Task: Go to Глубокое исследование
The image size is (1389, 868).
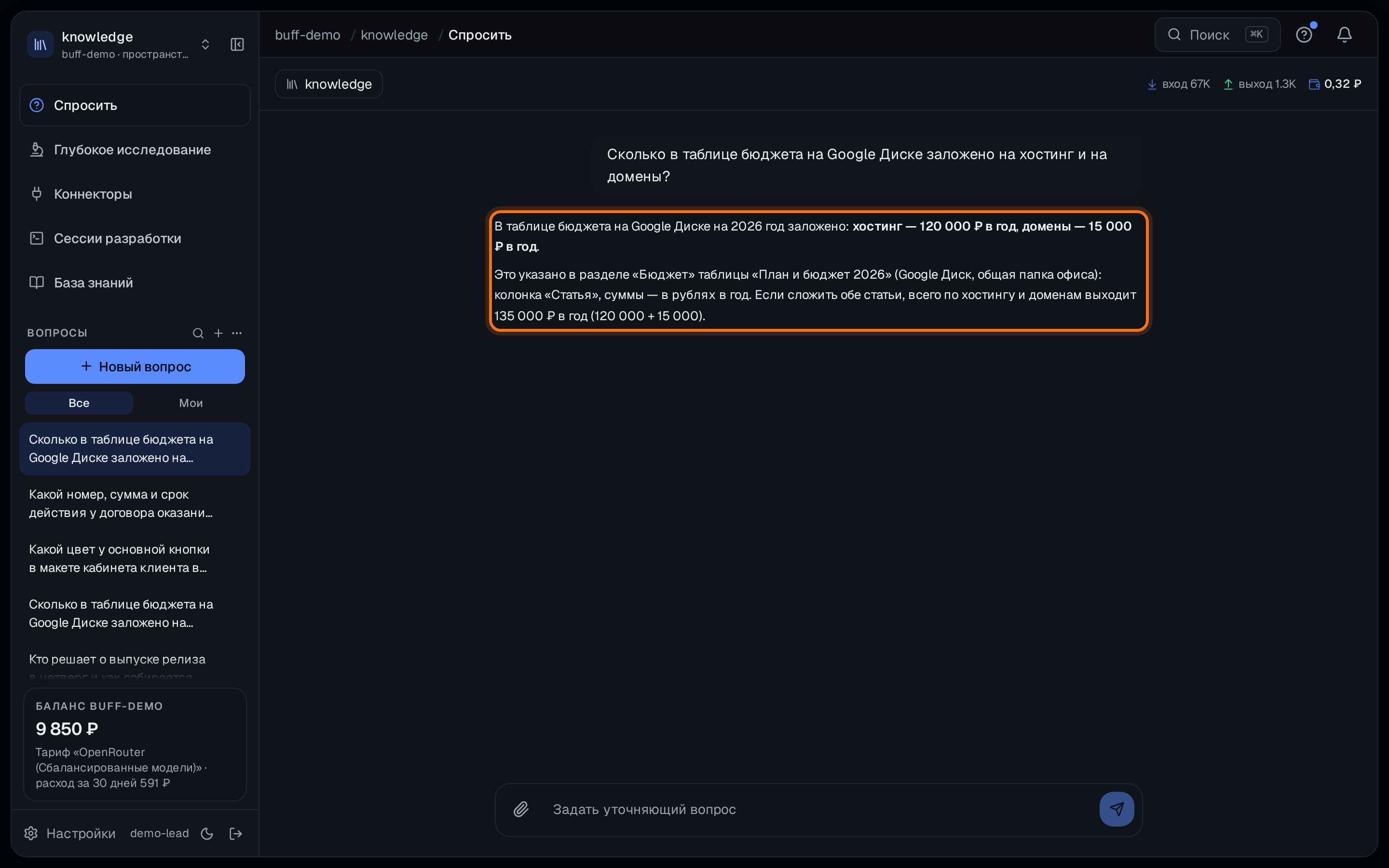Action: [135, 149]
